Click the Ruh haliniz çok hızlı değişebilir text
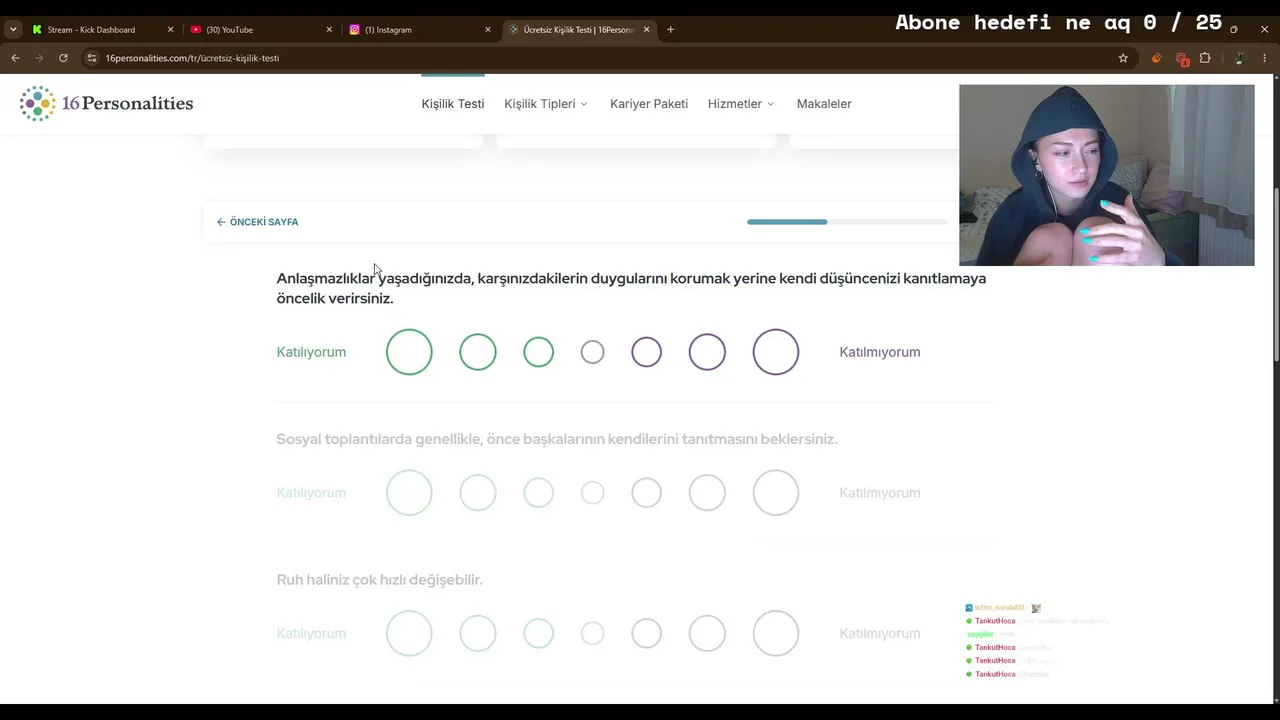This screenshot has height=720, width=1280. pyautogui.click(x=379, y=580)
